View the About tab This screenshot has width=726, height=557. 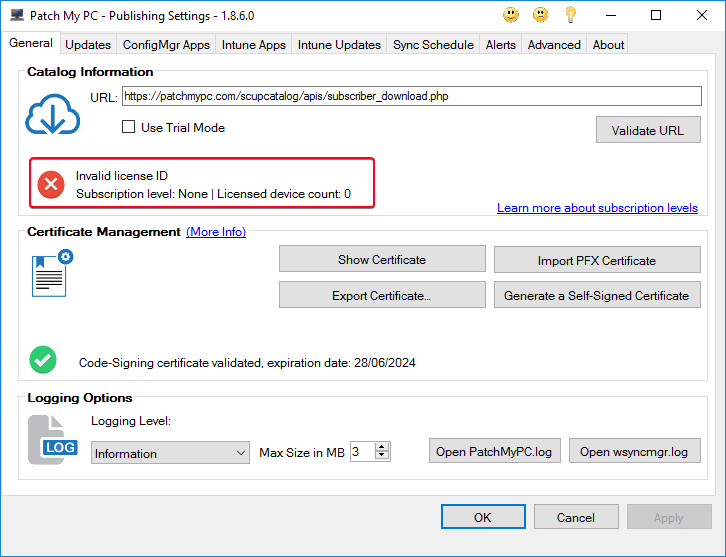pyautogui.click(x=608, y=44)
